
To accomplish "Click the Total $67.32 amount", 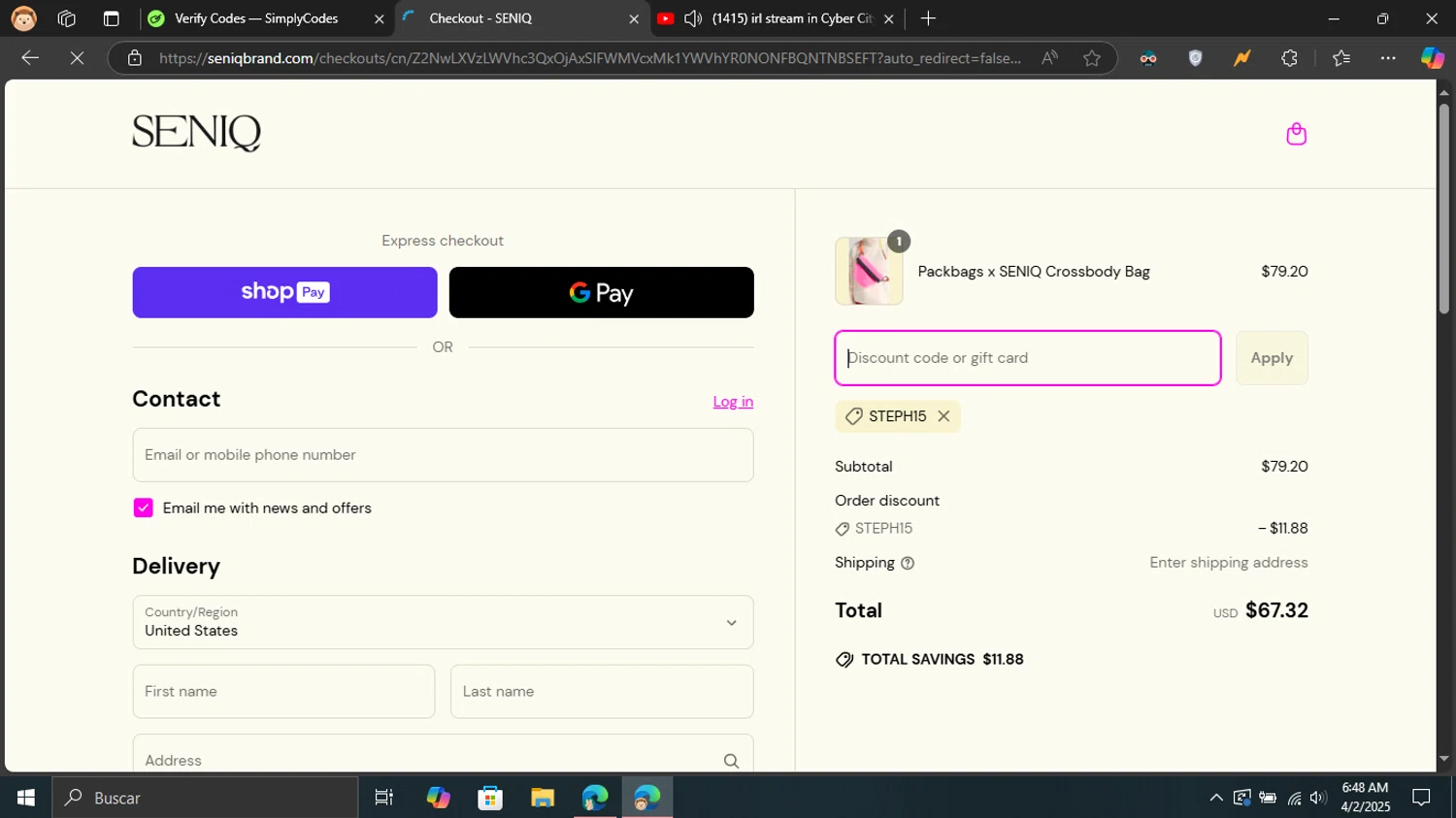I will coord(1276,610).
